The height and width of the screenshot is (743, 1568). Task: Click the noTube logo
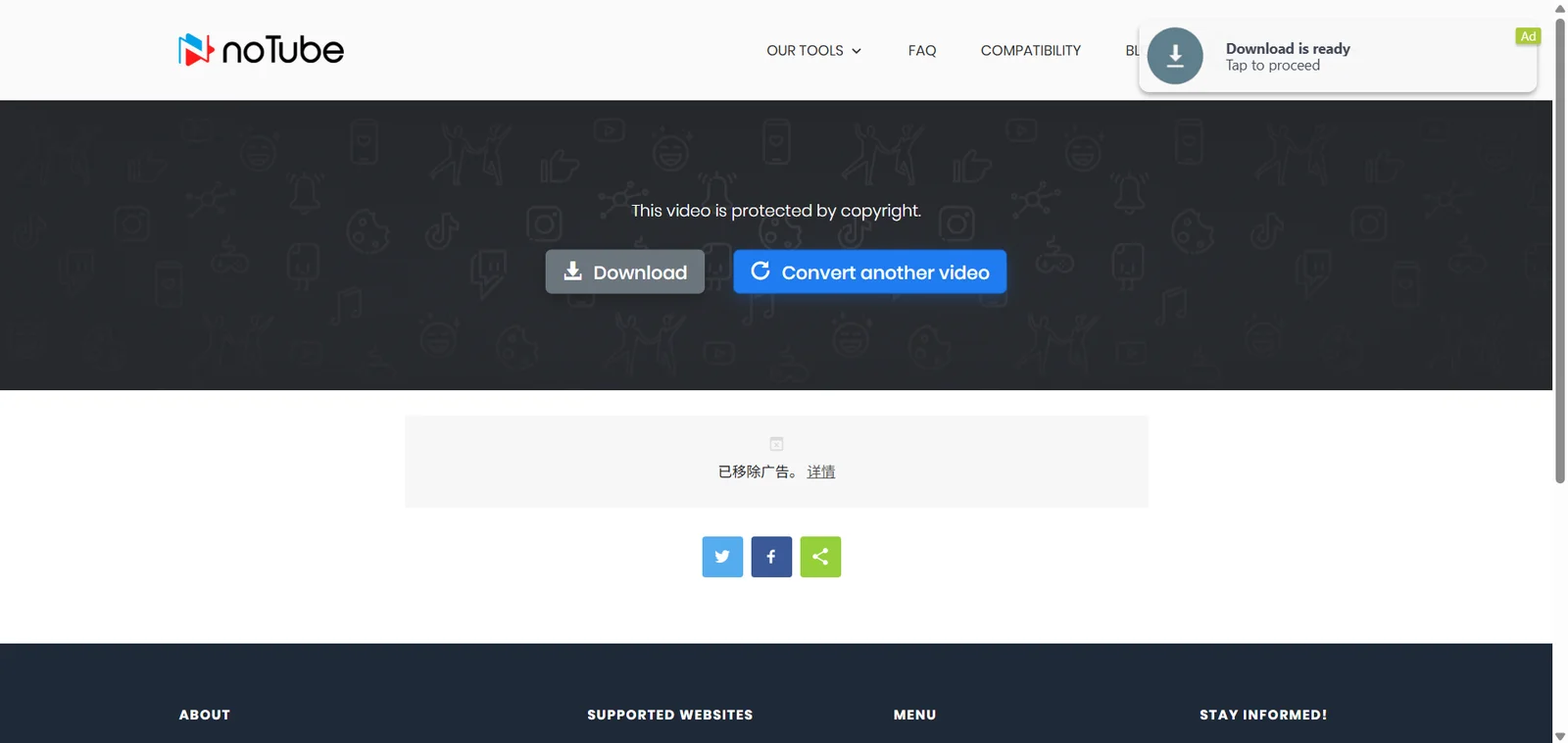click(x=261, y=50)
